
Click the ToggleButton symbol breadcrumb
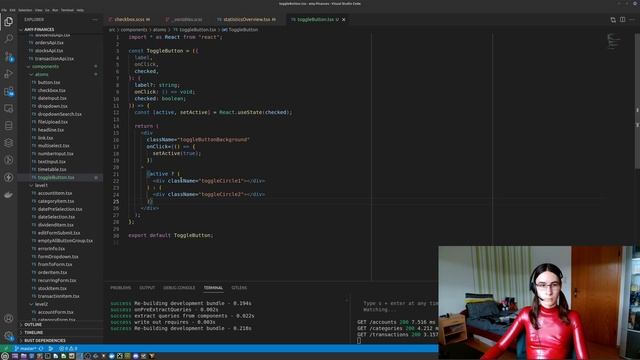click(x=240, y=30)
